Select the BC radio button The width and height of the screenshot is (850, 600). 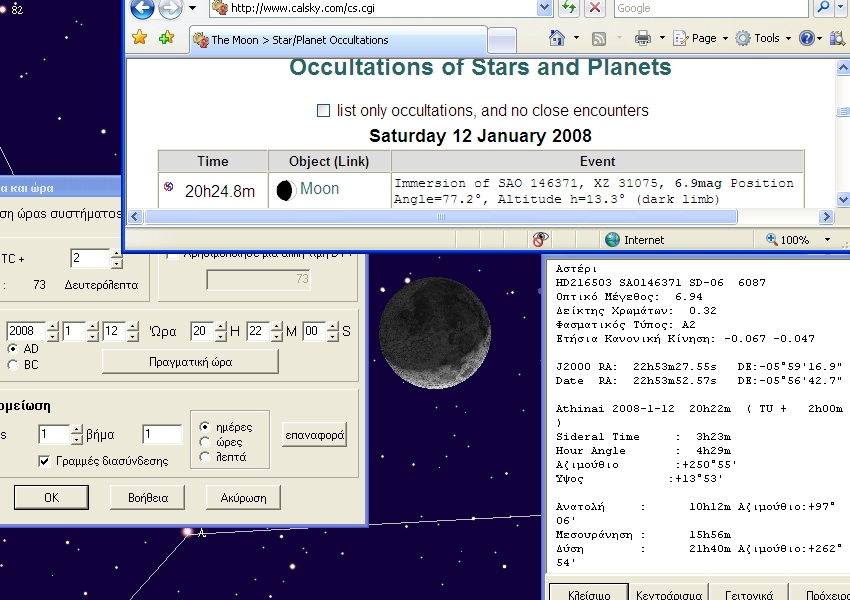(12, 365)
